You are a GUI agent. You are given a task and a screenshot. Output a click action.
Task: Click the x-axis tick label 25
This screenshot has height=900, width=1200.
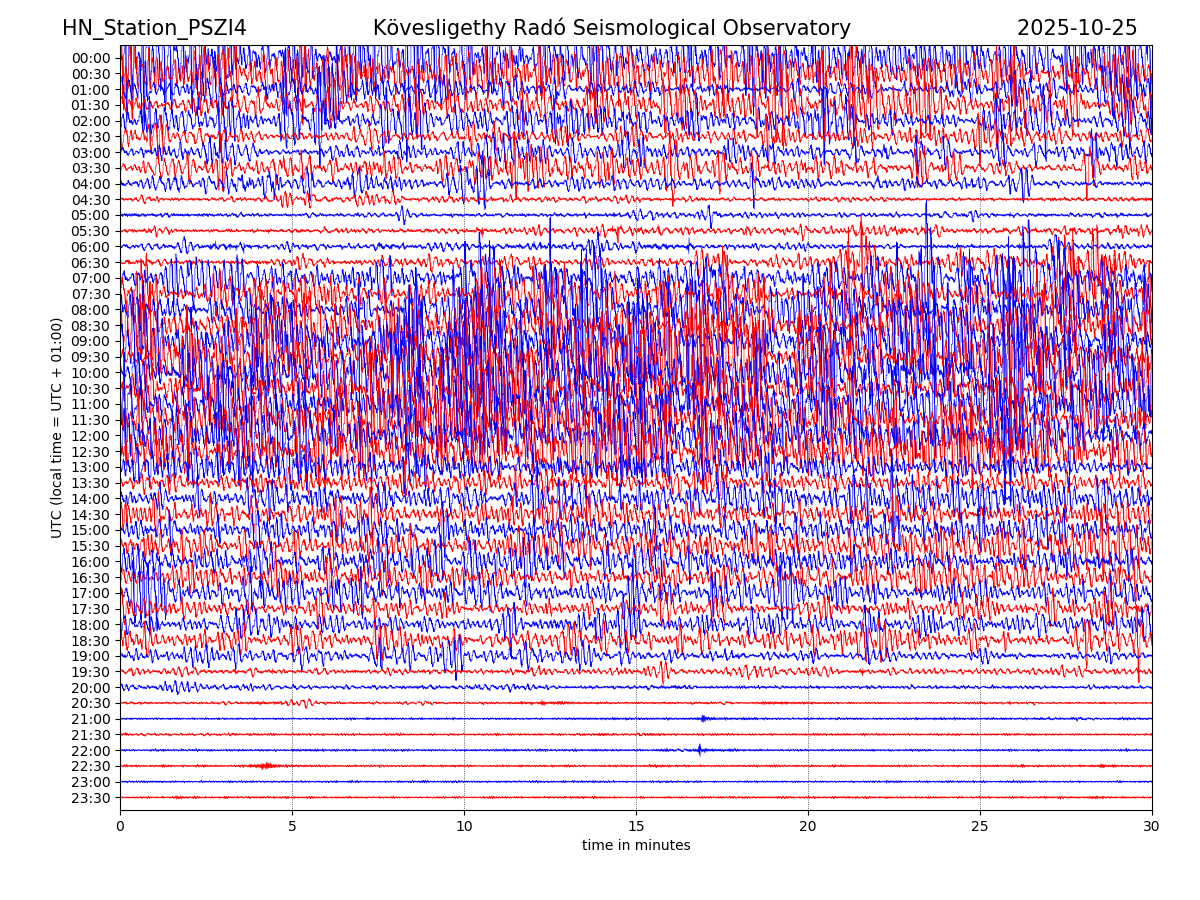(980, 826)
